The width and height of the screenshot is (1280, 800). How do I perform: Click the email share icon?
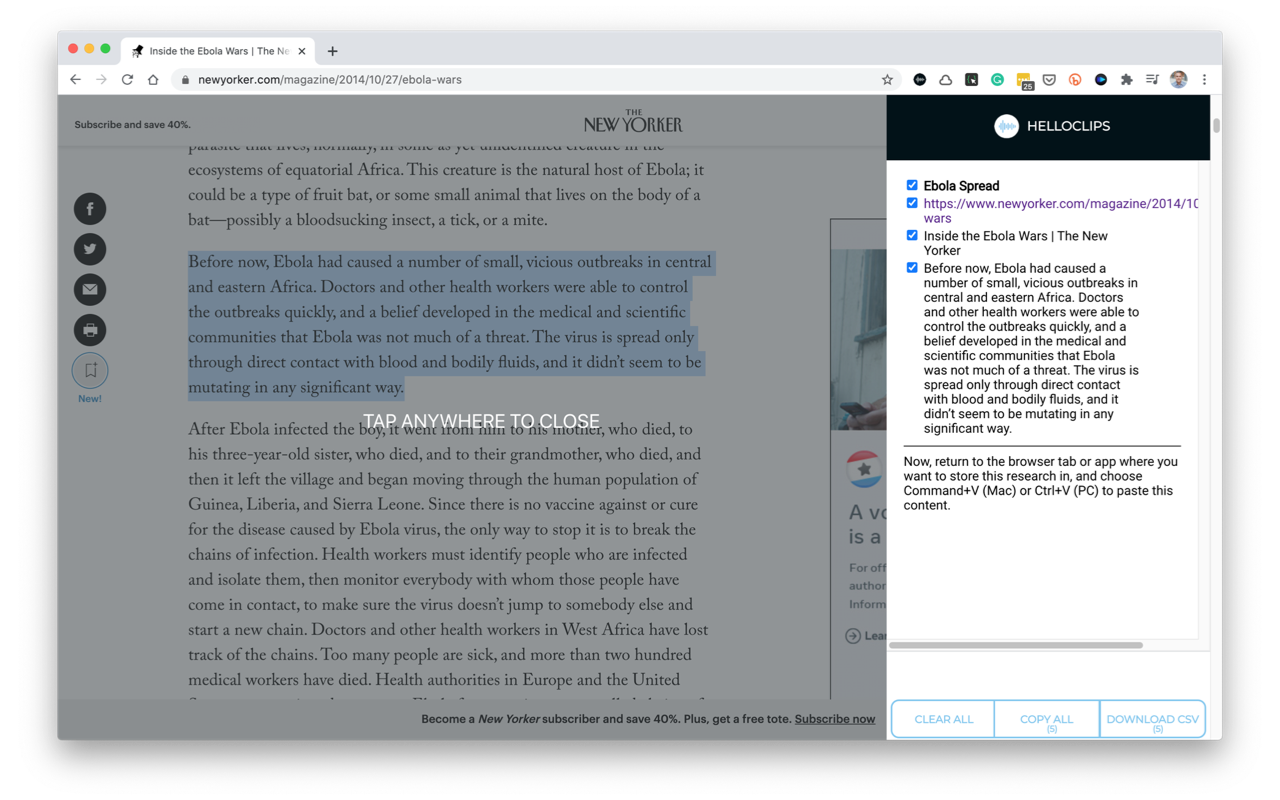(x=90, y=290)
